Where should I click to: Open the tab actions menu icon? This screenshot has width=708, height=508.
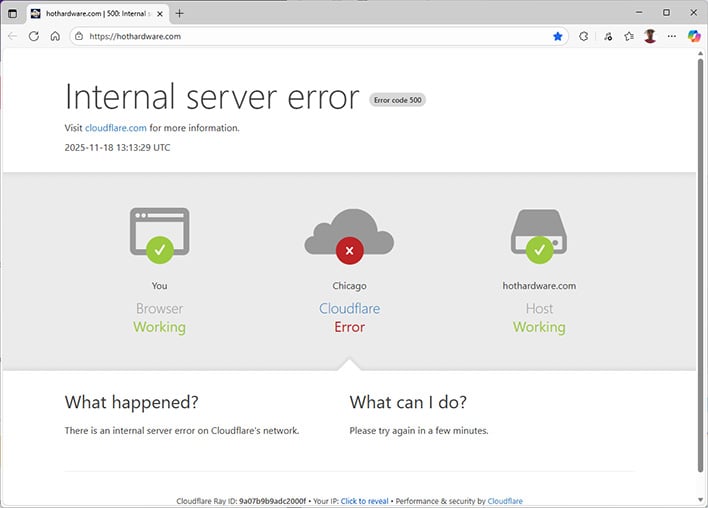(13, 14)
